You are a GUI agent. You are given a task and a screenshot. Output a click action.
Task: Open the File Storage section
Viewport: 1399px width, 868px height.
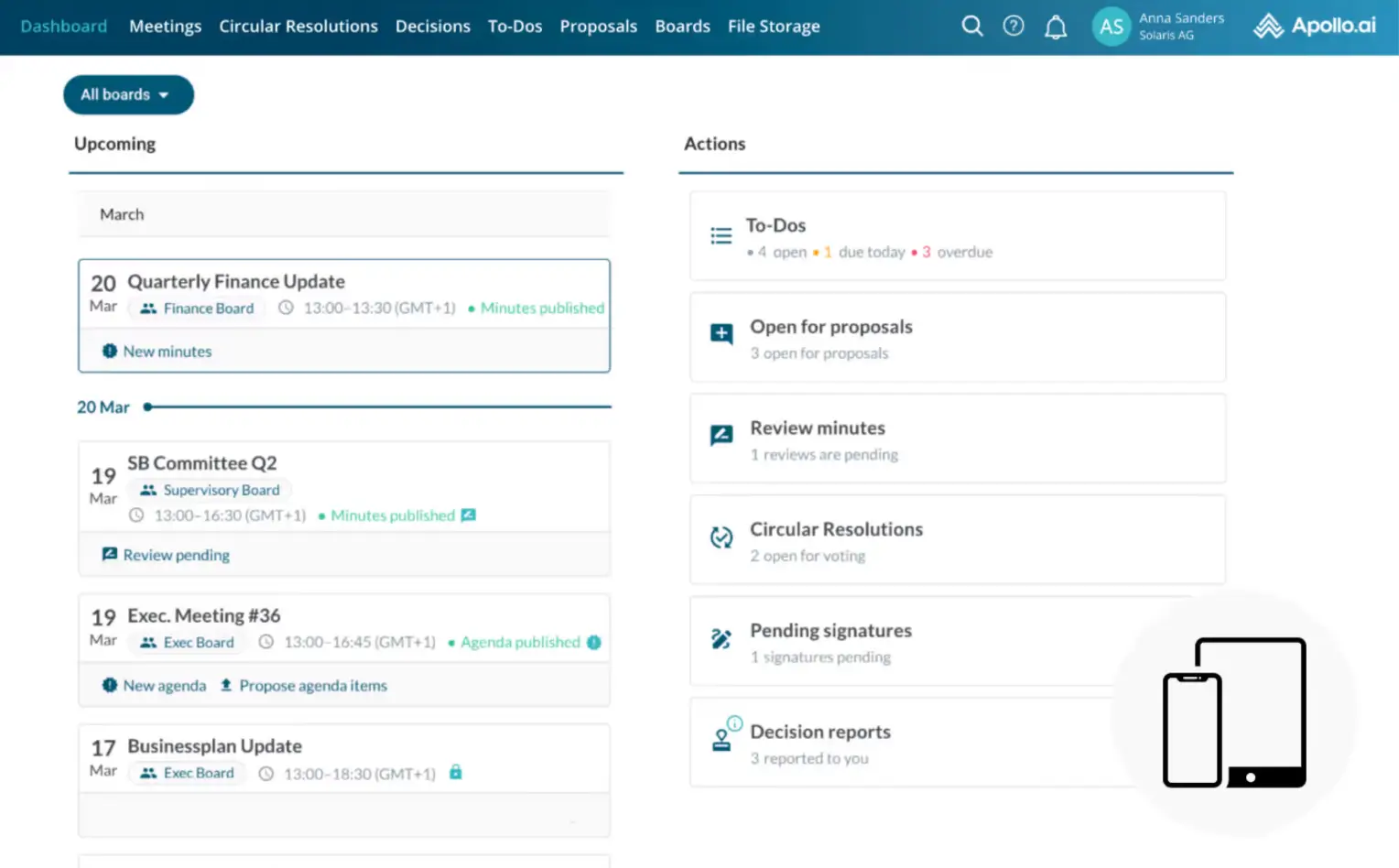[774, 26]
